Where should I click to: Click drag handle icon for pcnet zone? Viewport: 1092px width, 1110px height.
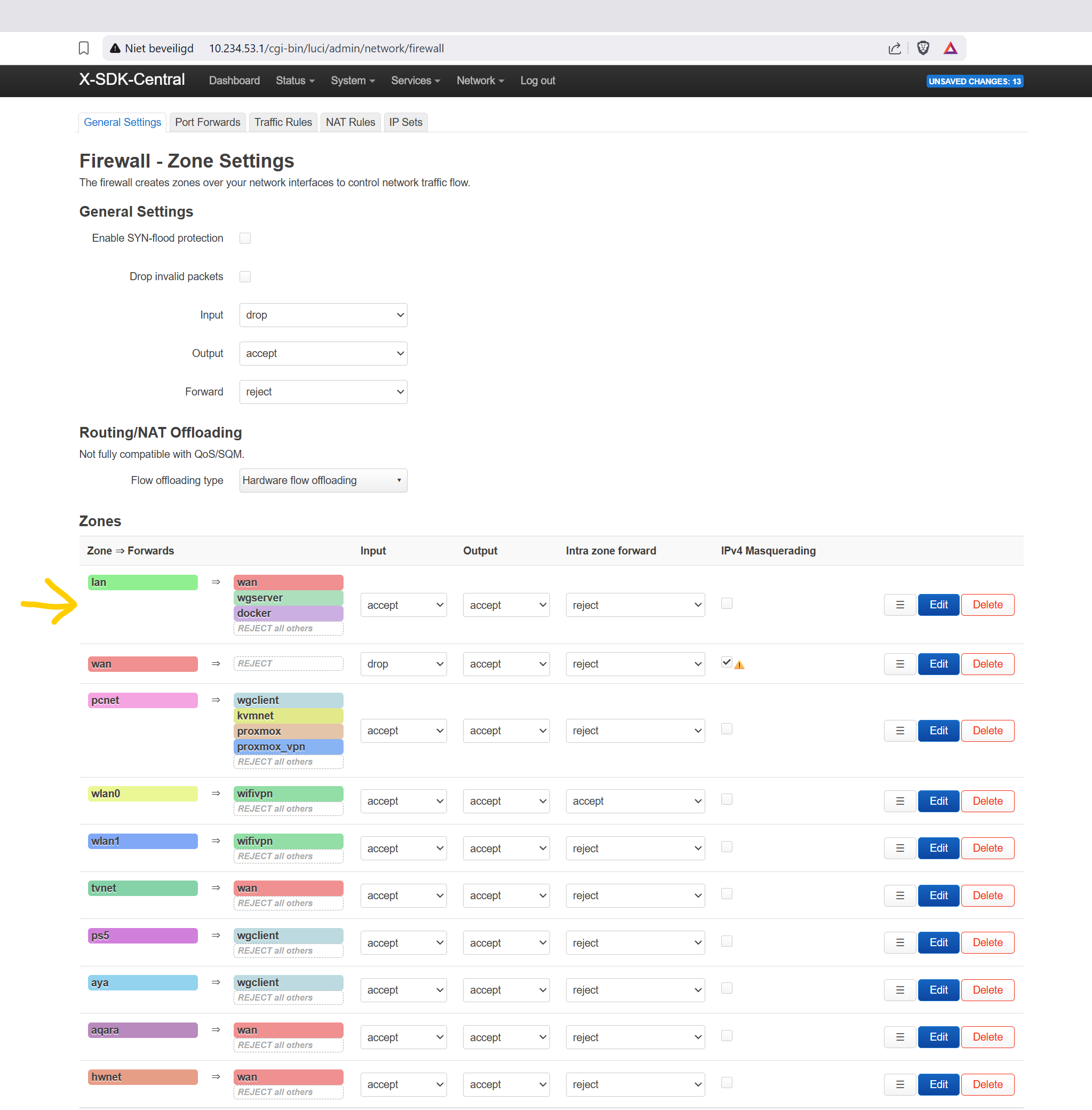pos(899,730)
